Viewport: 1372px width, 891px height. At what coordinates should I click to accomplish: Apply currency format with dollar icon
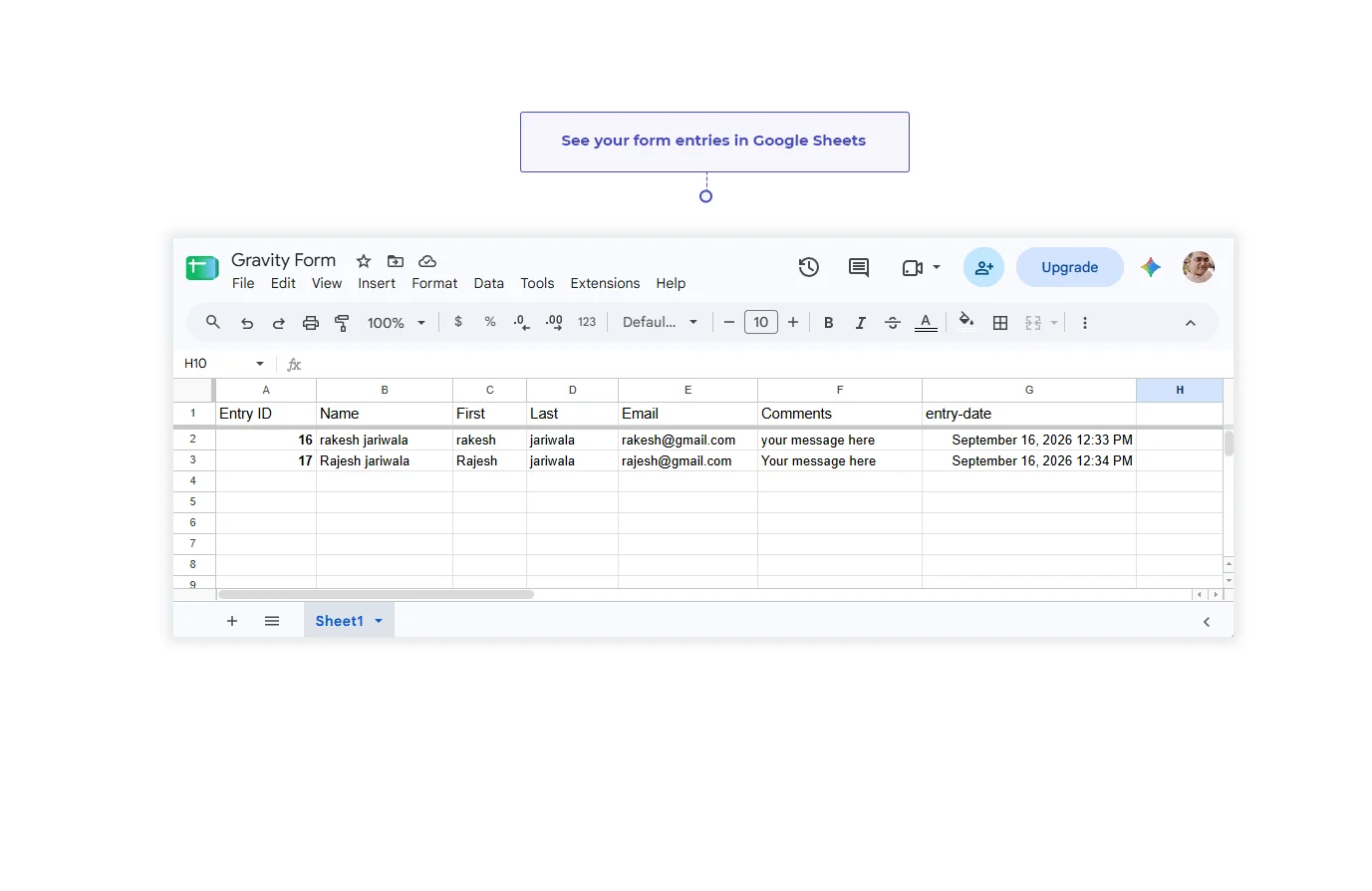point(458,322)
